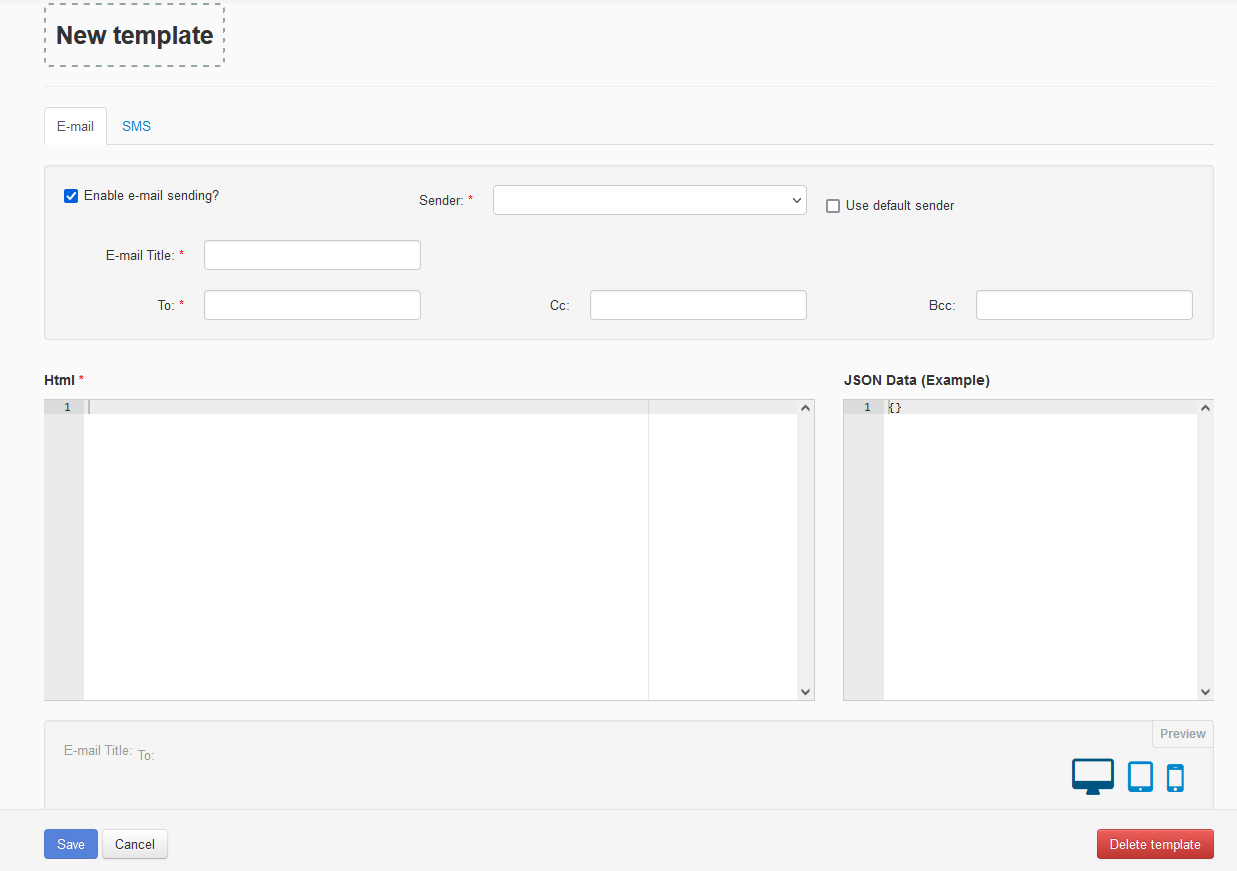The width and height of the screenshot is (1237, 871).
Task: Click the Bcc input field
Action: point(1084,305)
